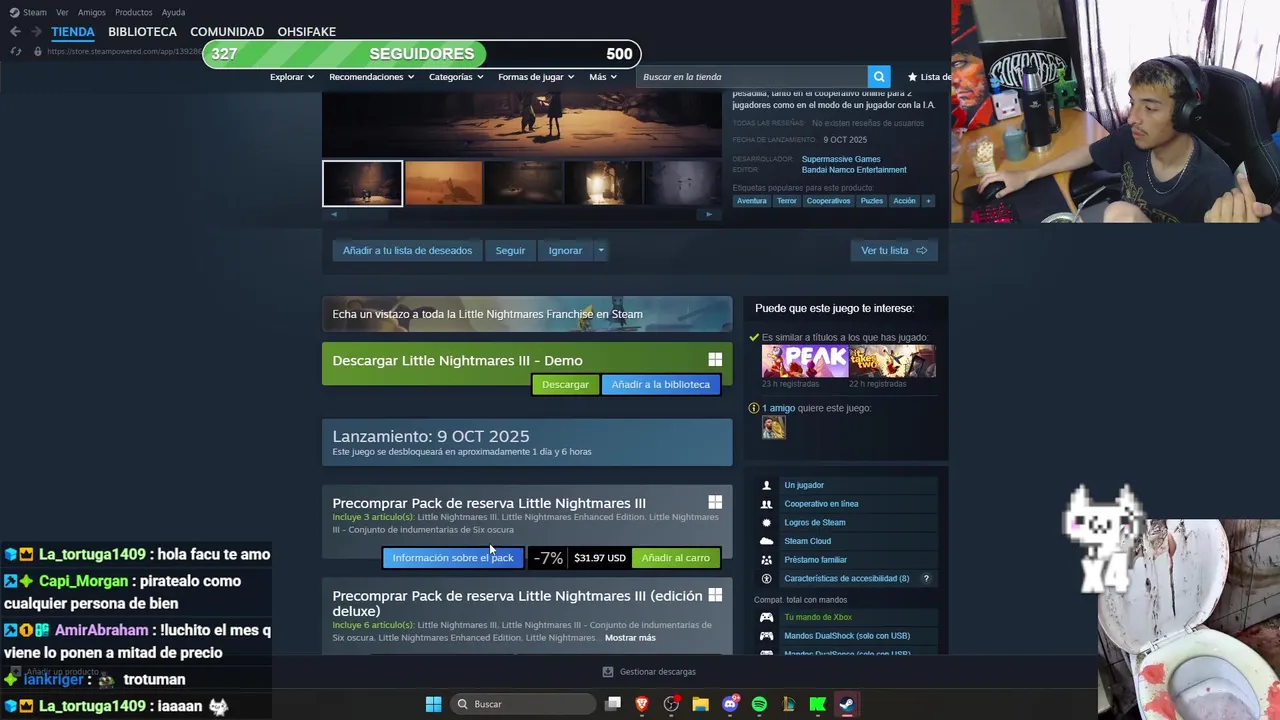This screenshot has height=720, width=1280.
Task: Click the Gestionar descargas download icon
Action: [607, 672]
